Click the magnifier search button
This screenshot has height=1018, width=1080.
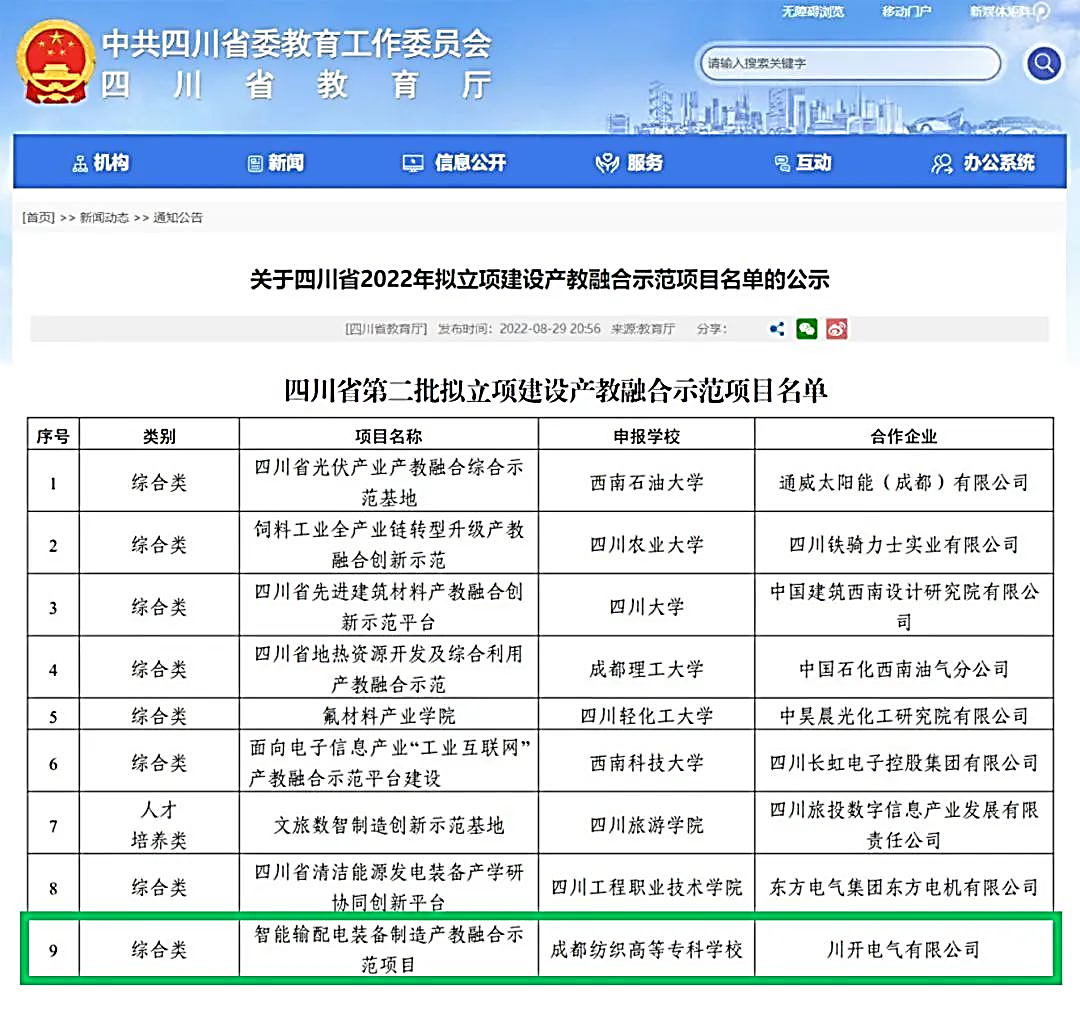pos(1043,65)
